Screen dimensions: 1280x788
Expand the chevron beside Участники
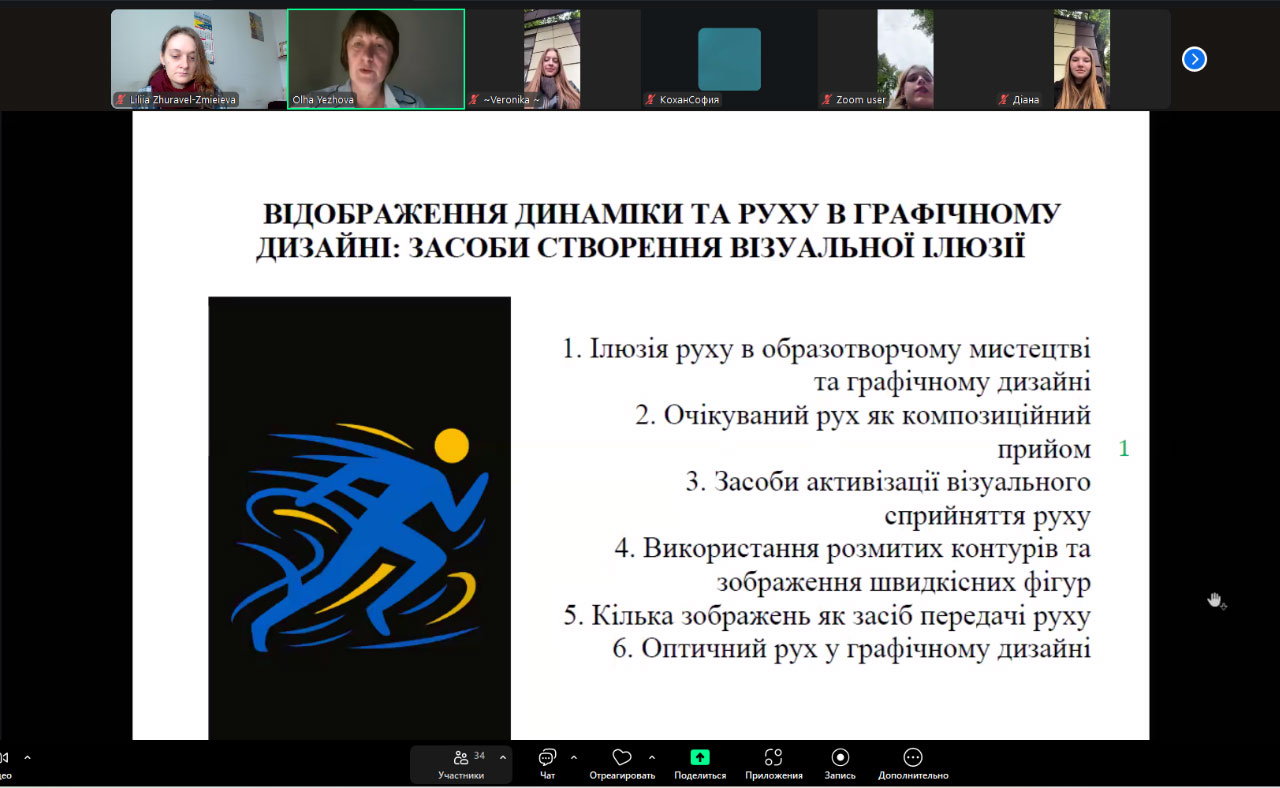pyautogui.click(x=502, y=758)
